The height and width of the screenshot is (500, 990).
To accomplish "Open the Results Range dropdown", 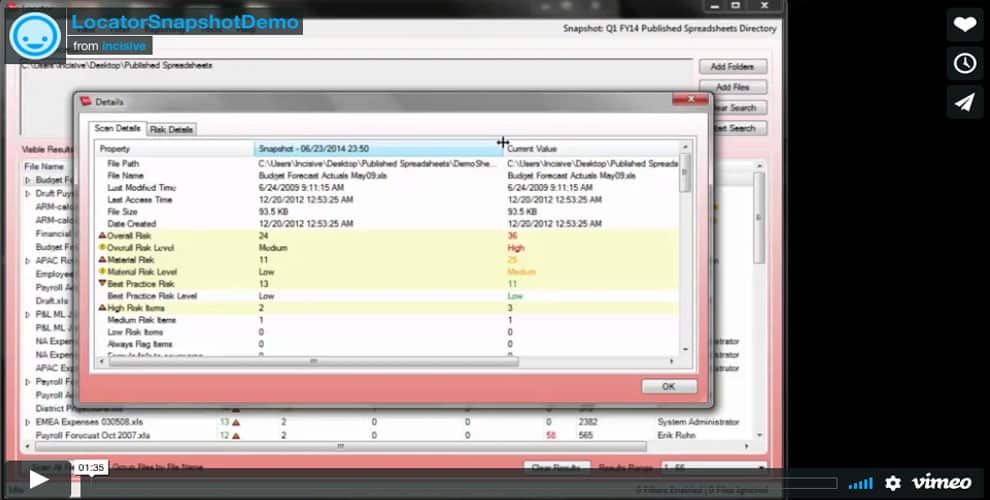I will click(x=713, y=468).
